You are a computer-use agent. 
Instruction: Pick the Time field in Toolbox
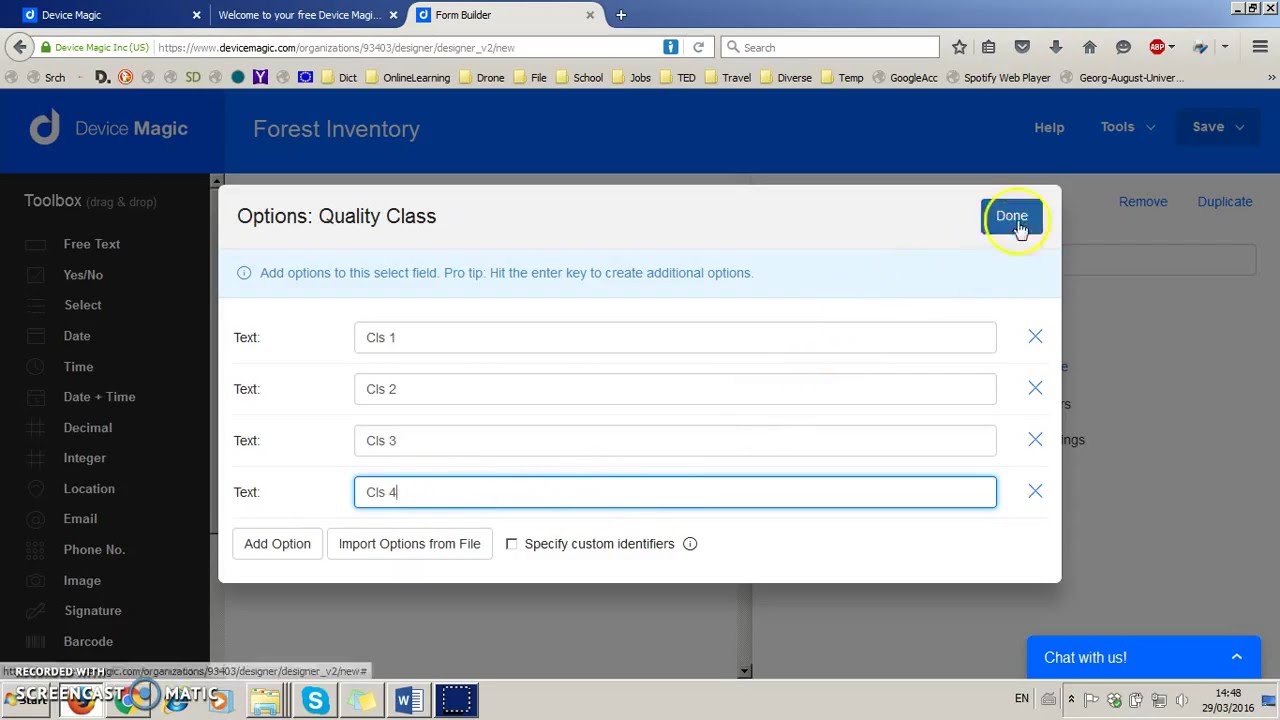click(78, 367)
